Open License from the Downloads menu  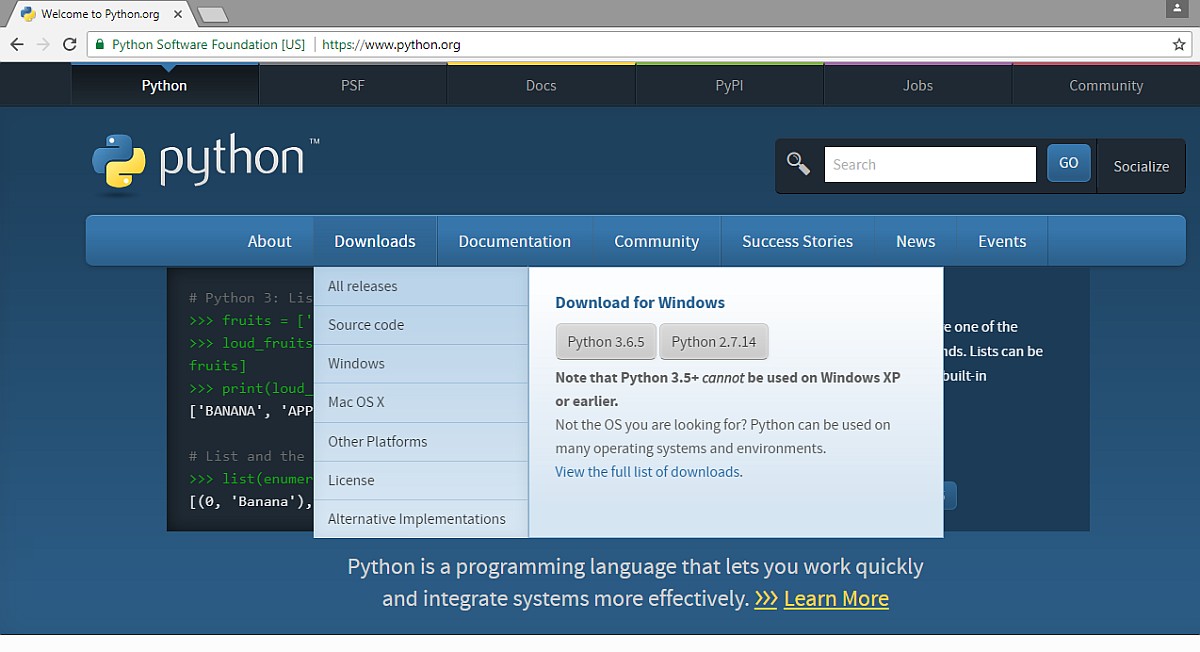point(421,480)
